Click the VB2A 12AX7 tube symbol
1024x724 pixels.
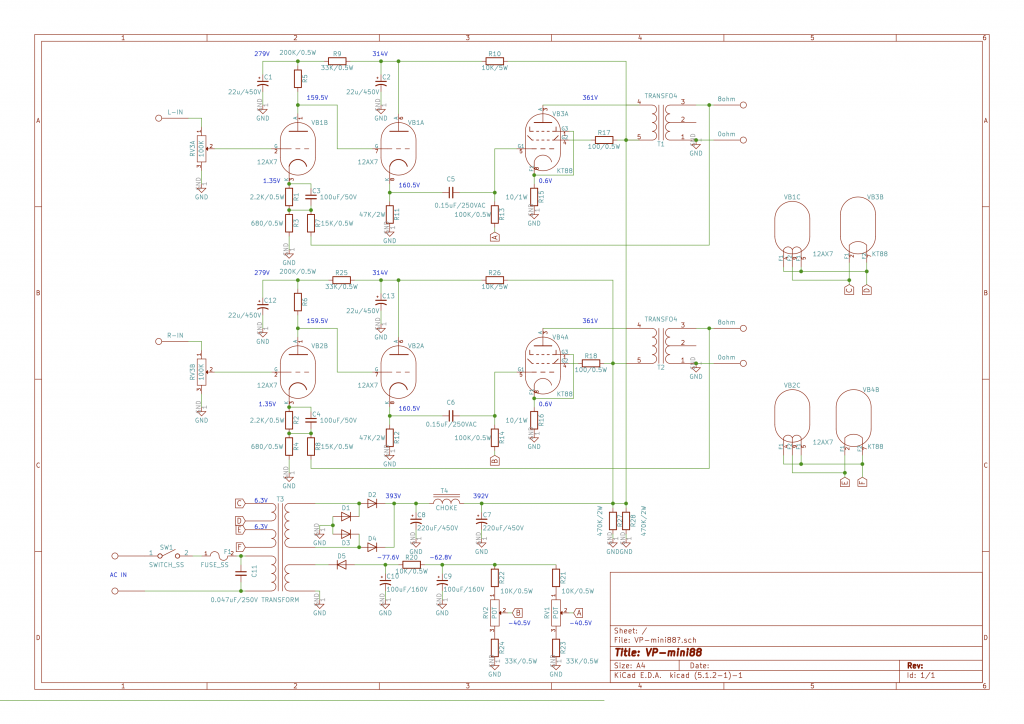coord(398,369)
